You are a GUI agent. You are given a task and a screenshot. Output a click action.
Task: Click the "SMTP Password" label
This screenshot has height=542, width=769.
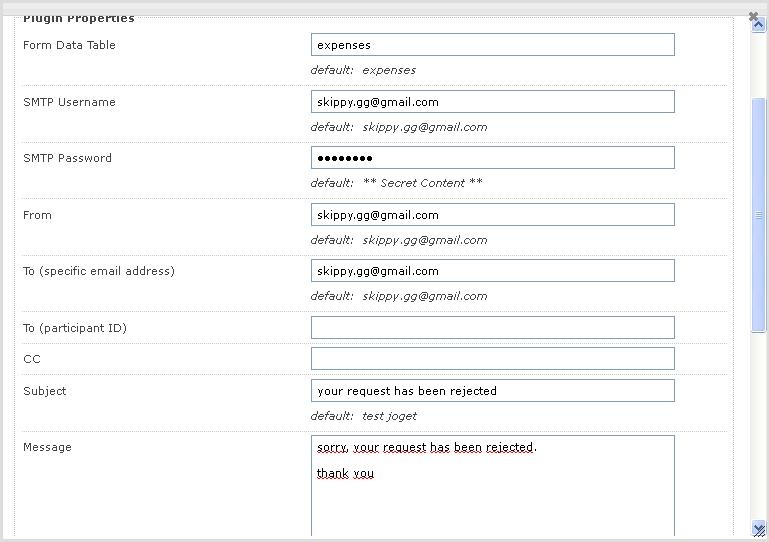[x=67, y=158]
